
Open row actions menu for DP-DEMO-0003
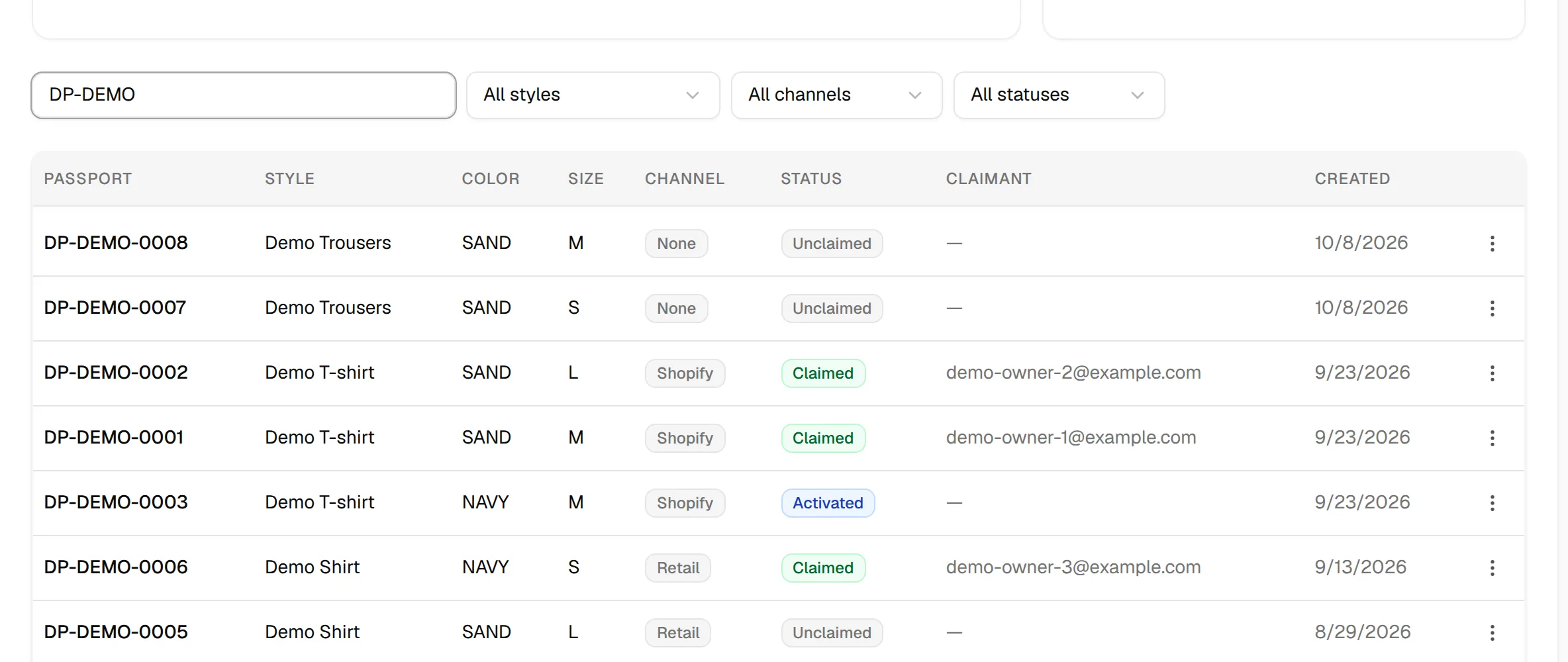(1492, 502)
